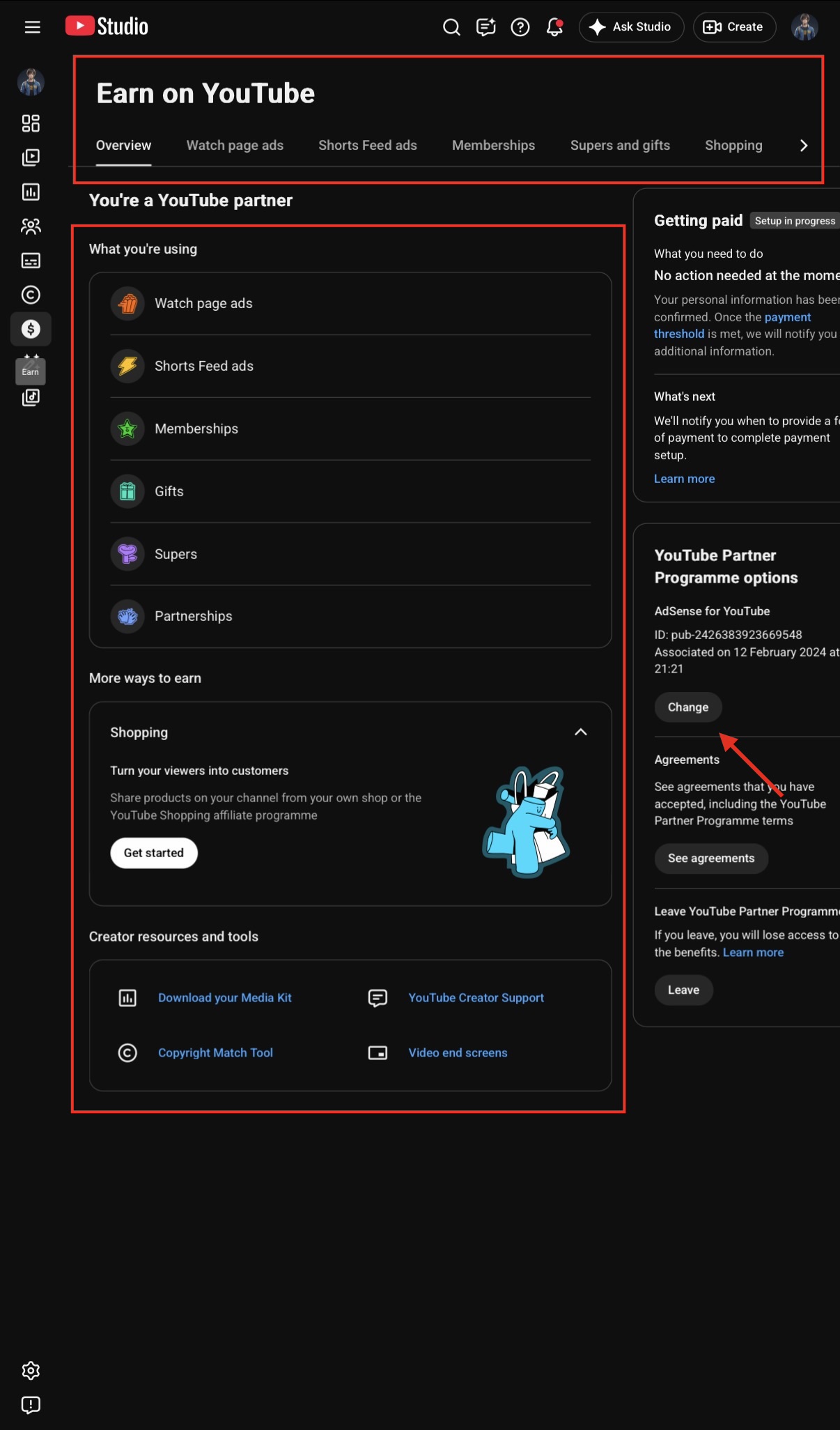Click the Partnerships row label
Screen dimensions: 840x1430
point(194,616)
